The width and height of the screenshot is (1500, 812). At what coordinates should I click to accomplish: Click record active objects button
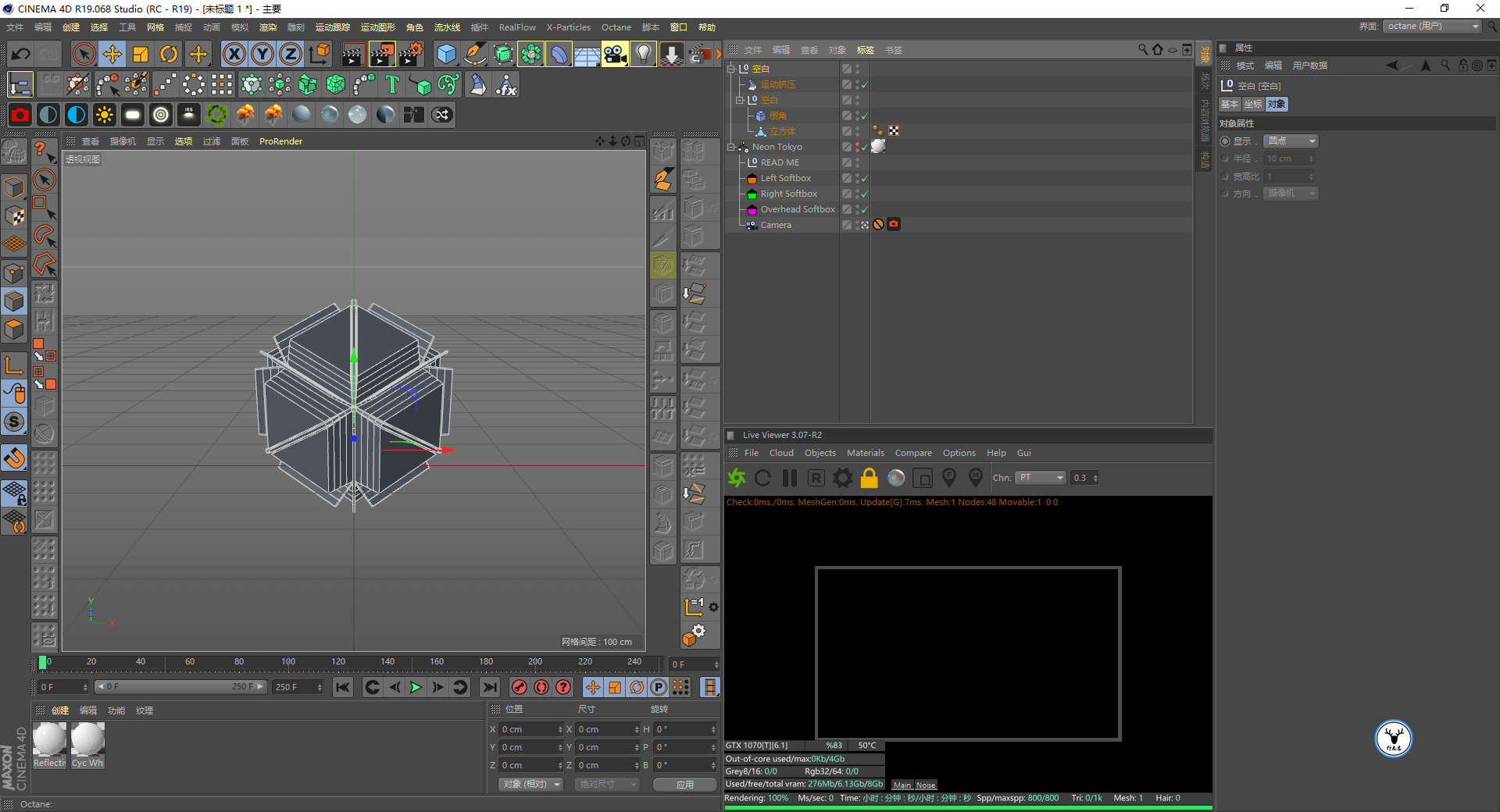pos(519,687)
